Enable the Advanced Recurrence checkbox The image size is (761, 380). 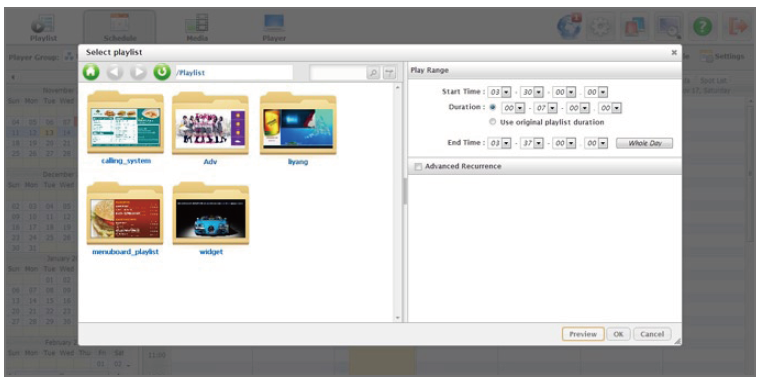pos(418,166)
